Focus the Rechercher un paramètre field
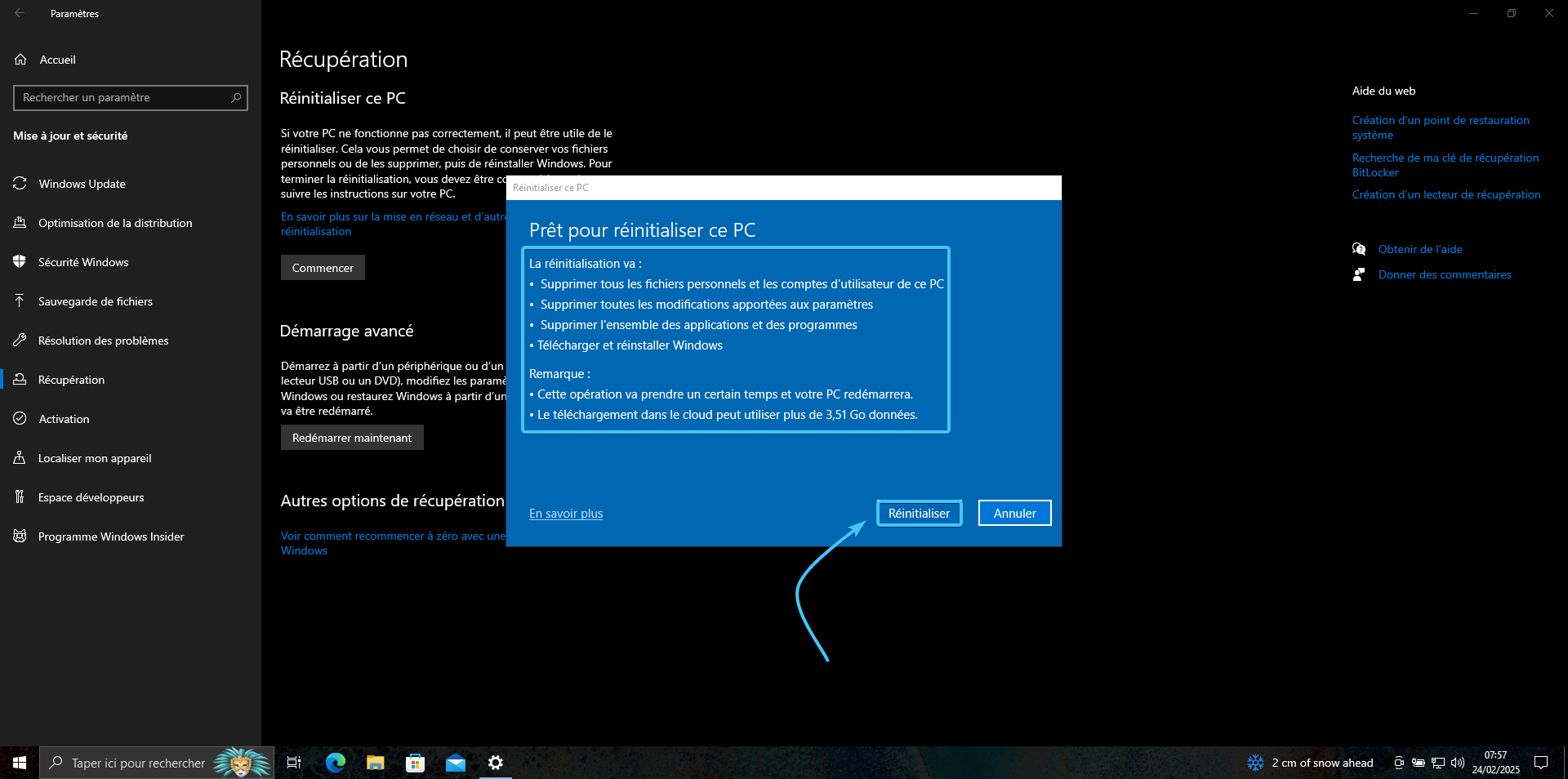The height and width of the screenshot is (779, 1568). pos(131,97)
